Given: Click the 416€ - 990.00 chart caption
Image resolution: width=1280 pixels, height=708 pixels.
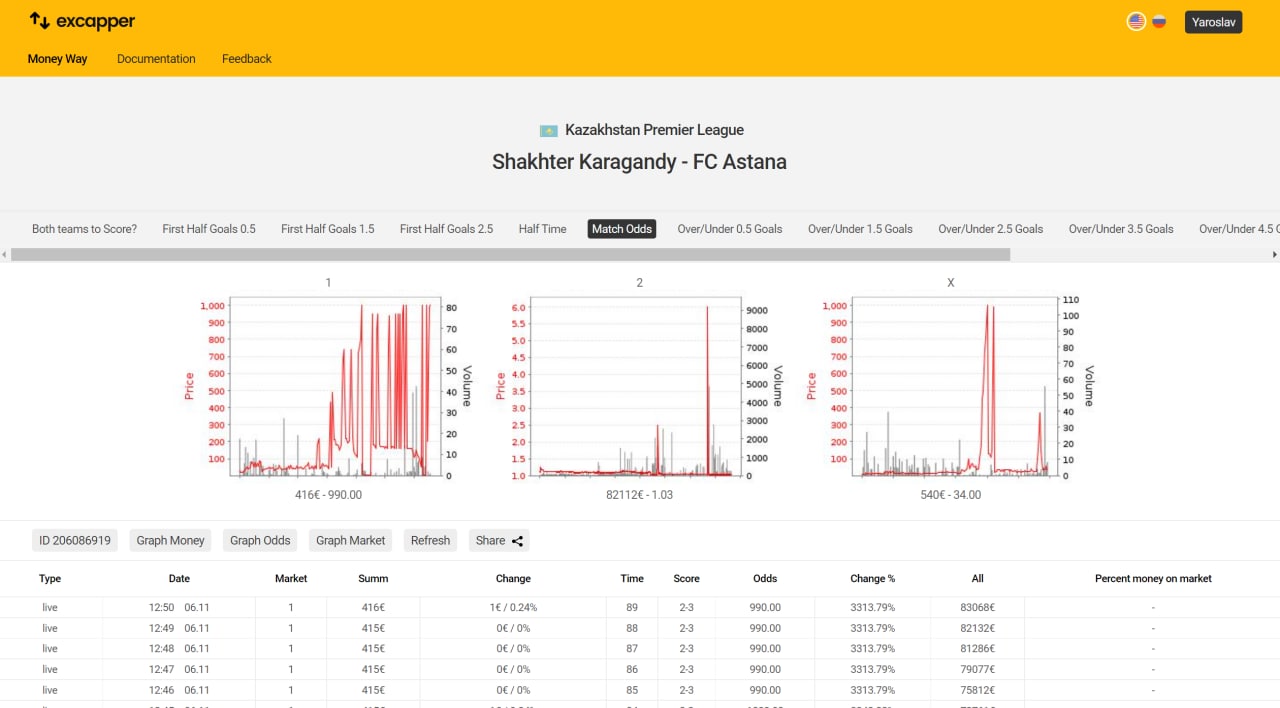Looking at the screenshot, I should pos(328,495).
